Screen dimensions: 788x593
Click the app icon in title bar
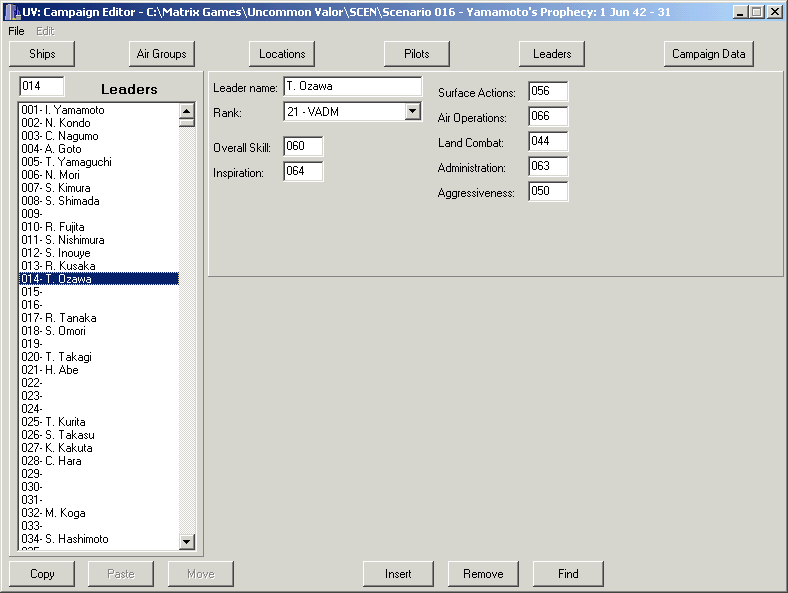(12, 12)
